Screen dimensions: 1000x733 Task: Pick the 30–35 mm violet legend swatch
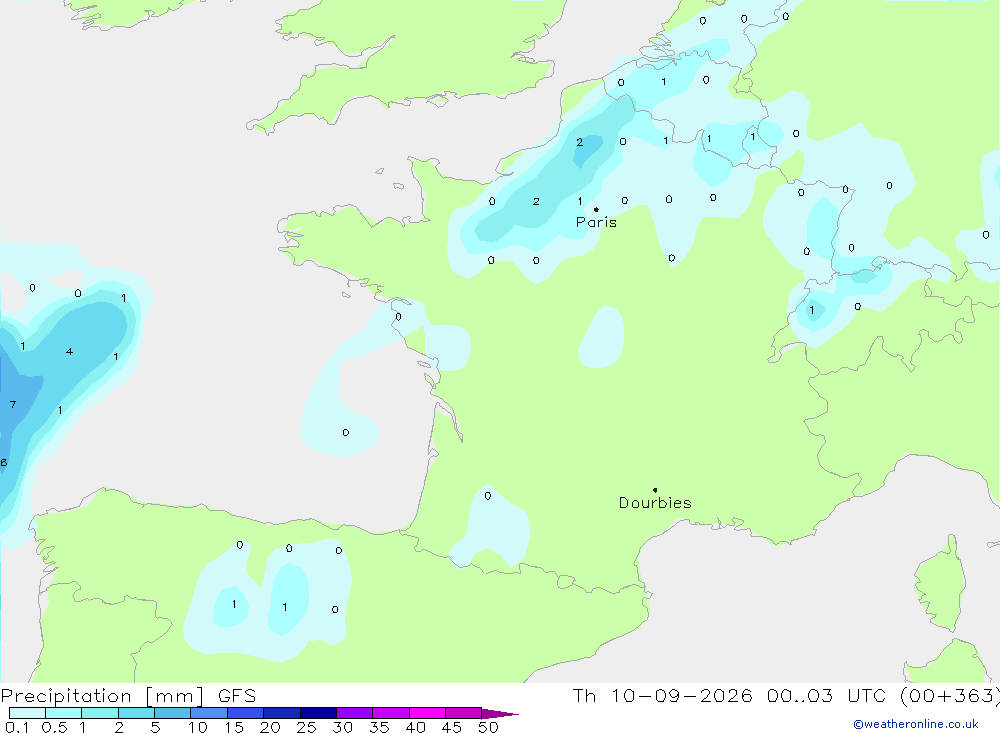(x=354, y=713)
